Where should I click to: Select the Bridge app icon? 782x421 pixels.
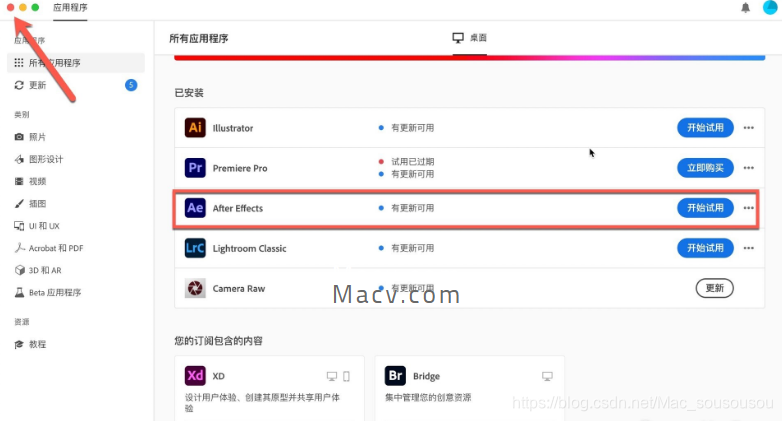[395, 376]
